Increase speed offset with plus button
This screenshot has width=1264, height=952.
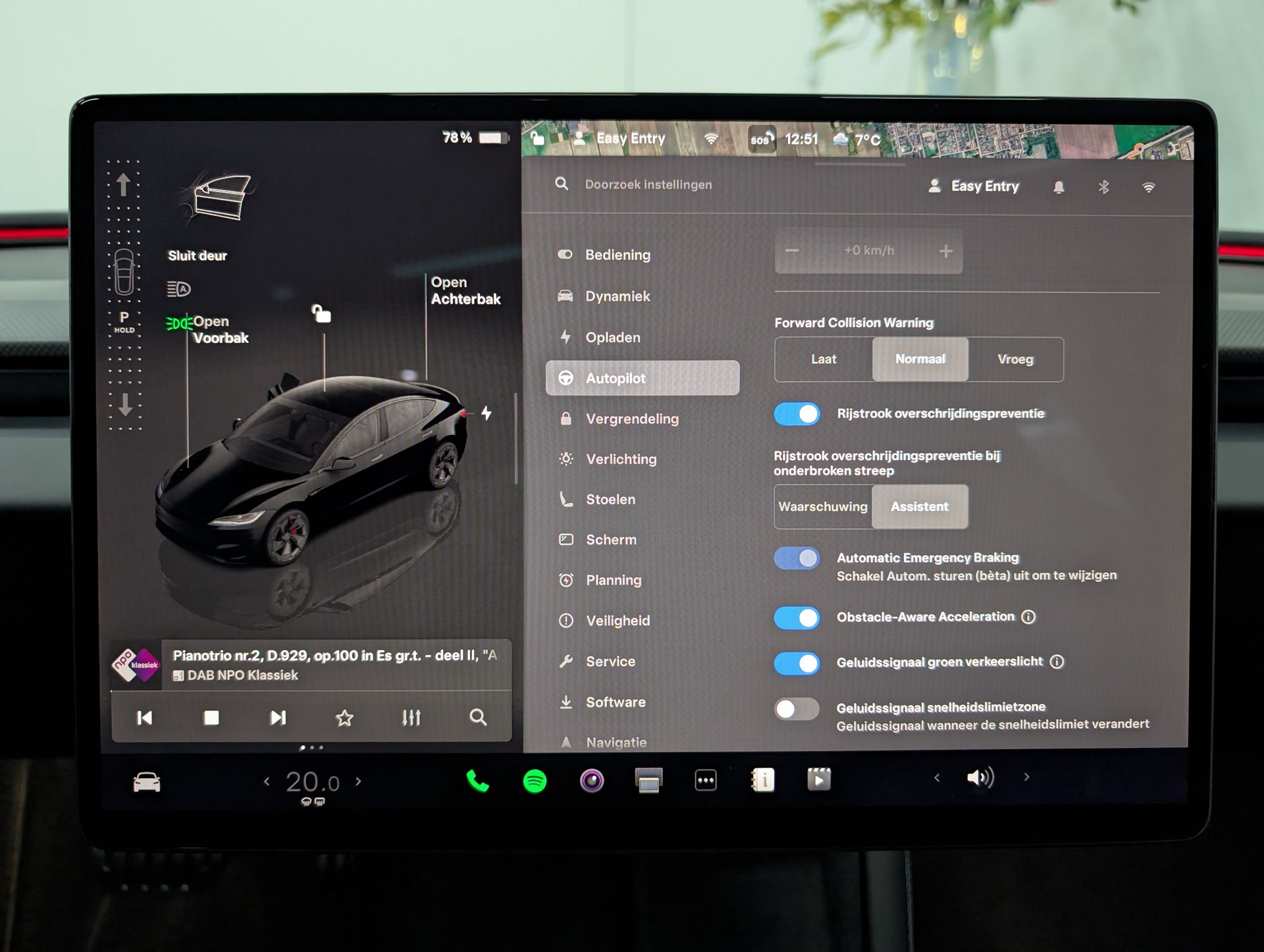pyautogui.click(x=945, y=251)
